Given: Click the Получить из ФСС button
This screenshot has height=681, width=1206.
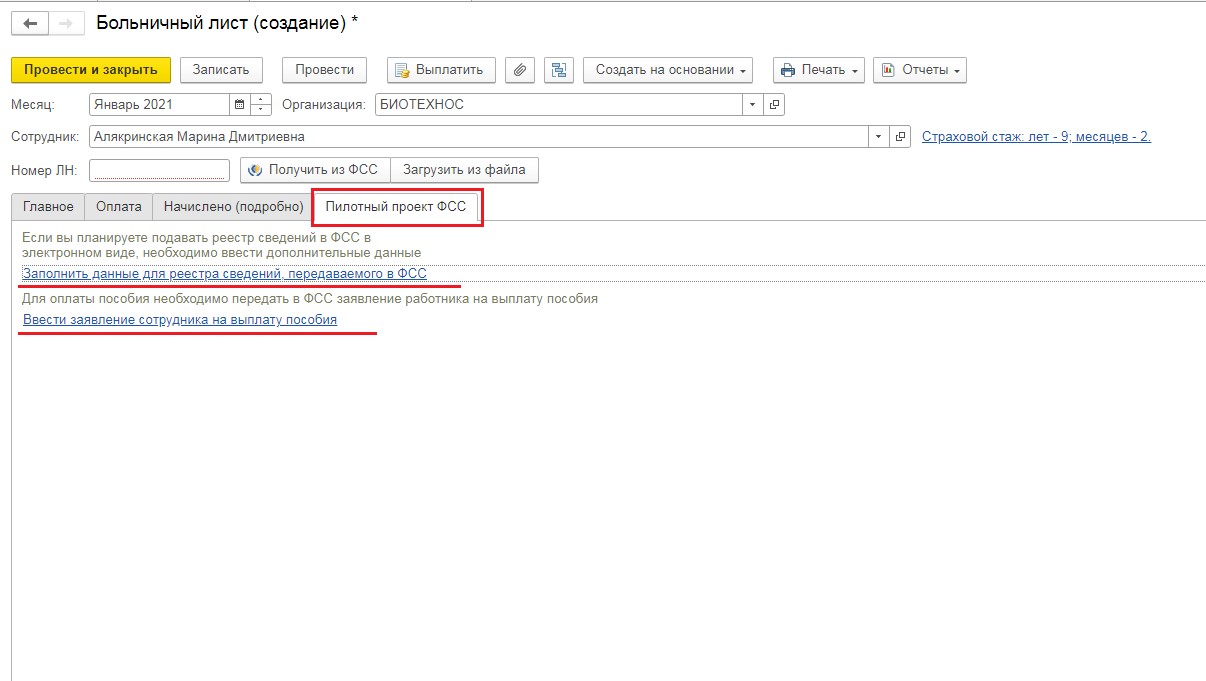Looking at the screenshot, I should 314,170.
